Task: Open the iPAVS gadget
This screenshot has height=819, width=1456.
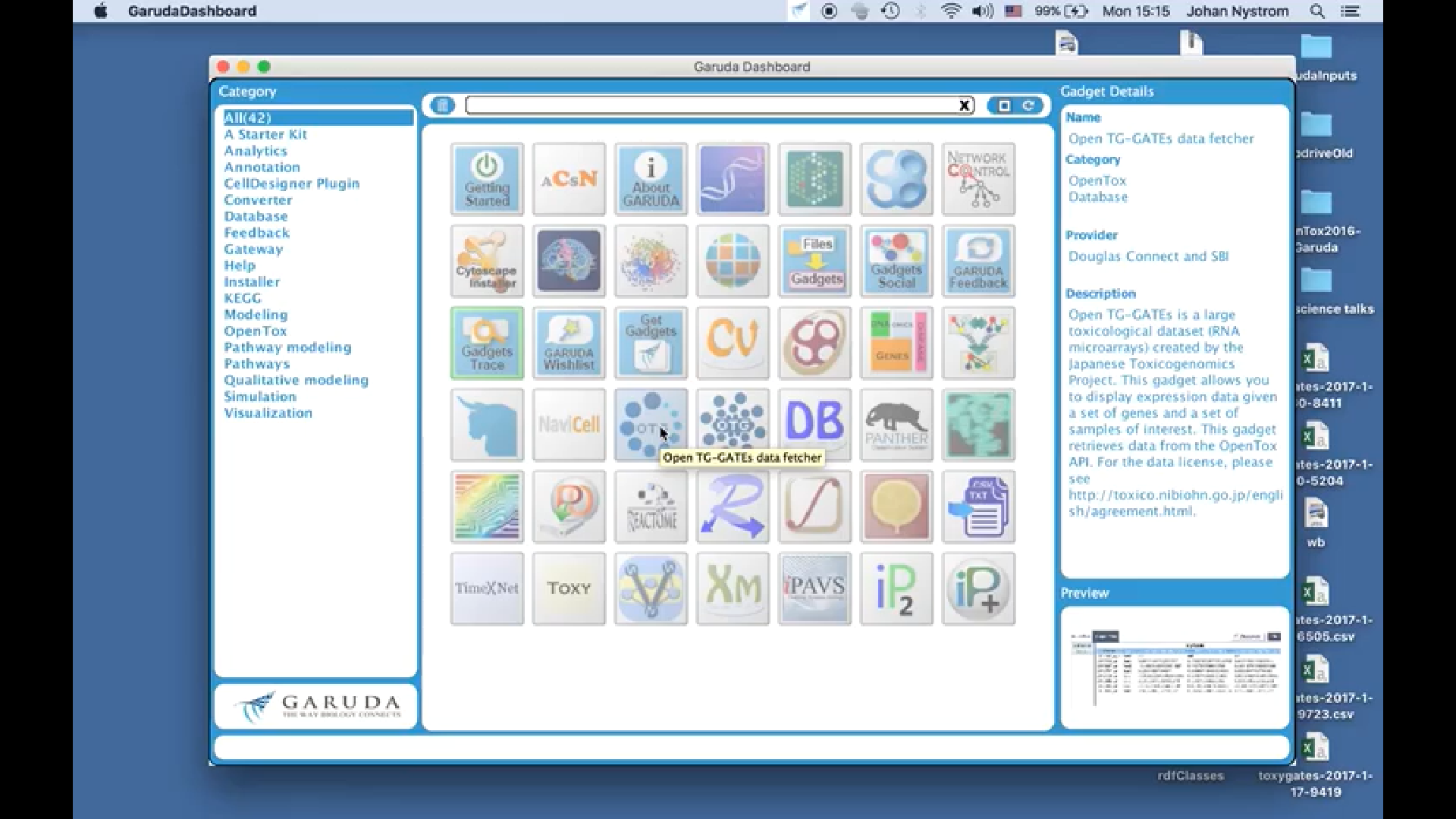Action: 814,588
